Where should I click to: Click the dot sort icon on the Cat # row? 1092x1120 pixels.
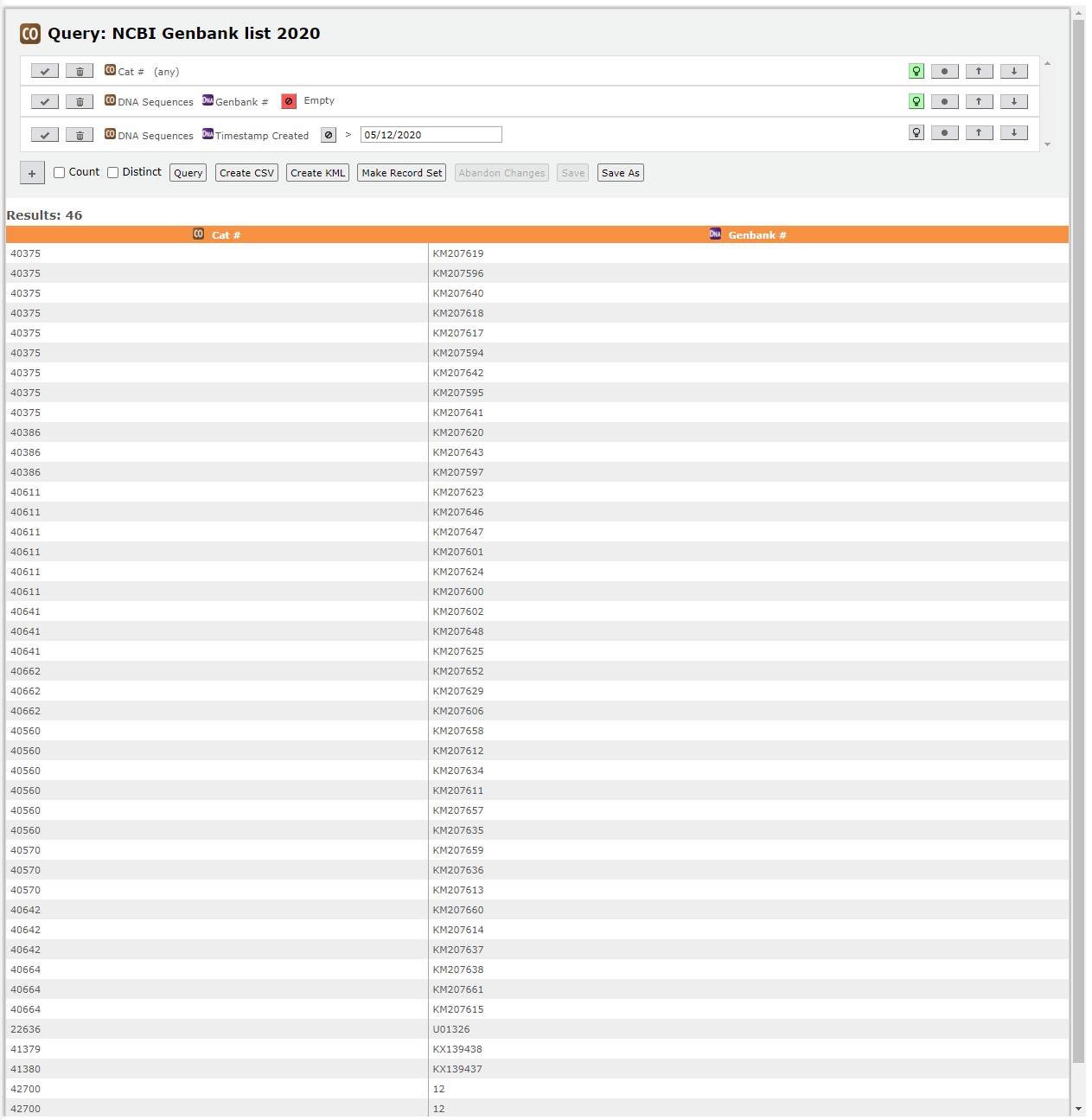[944, 71]
